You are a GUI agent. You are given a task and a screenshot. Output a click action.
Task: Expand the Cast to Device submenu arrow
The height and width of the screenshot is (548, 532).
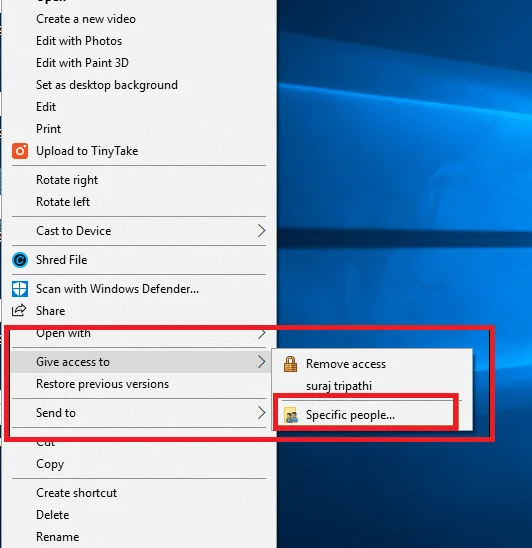click(261, 231)
